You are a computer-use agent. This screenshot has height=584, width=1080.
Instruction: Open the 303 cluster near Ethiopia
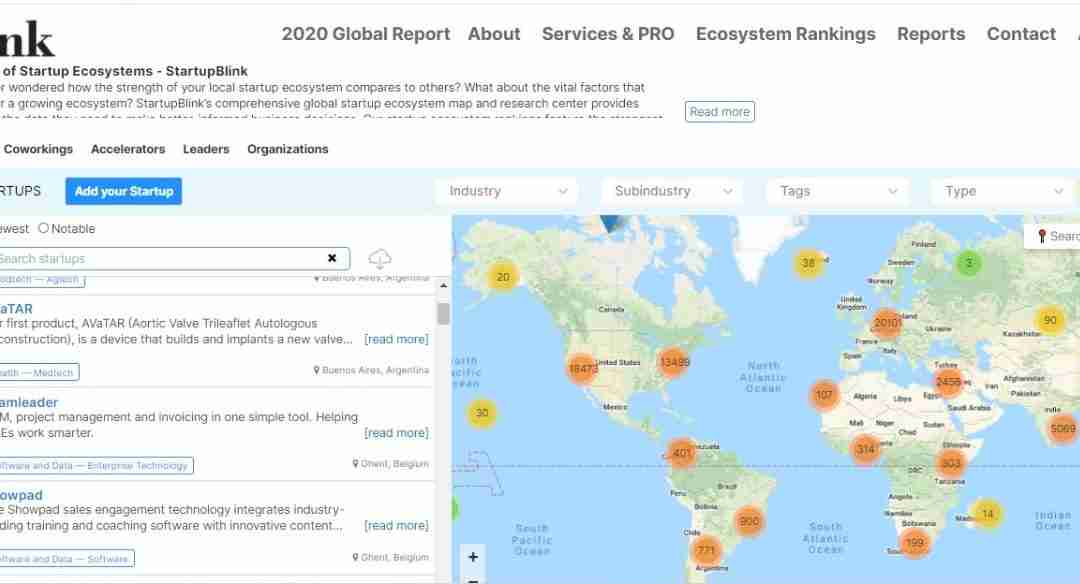951,463
